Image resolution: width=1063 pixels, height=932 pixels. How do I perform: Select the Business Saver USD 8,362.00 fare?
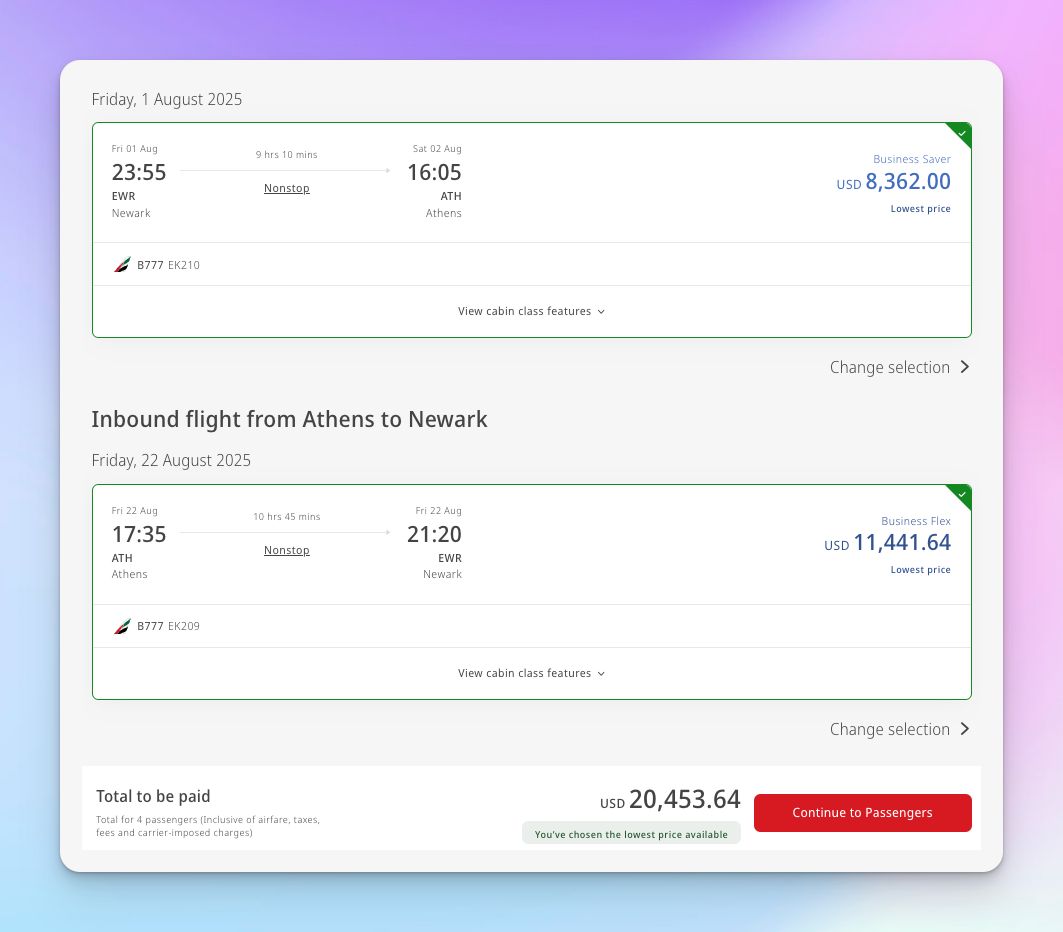point(893,182)
